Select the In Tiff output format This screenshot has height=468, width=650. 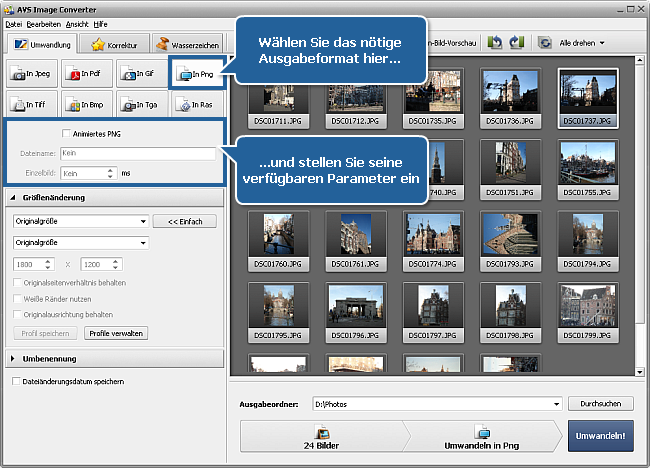tap(32, 104)
